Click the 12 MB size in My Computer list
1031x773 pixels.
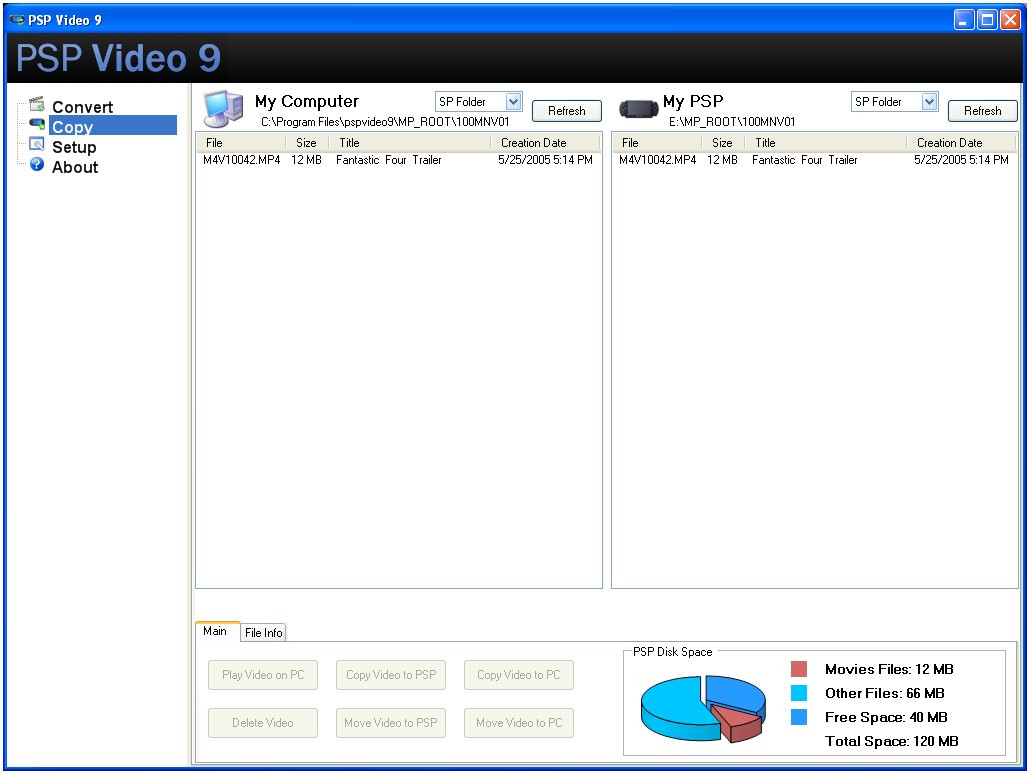[x=306, y=160]
